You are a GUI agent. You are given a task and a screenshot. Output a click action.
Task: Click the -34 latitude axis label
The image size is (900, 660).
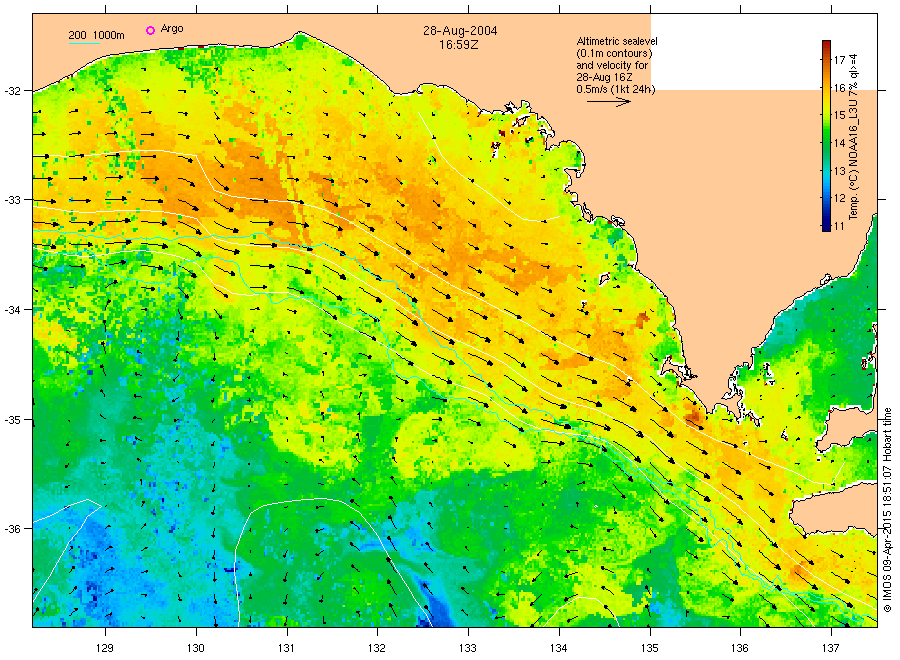[12, 310]
